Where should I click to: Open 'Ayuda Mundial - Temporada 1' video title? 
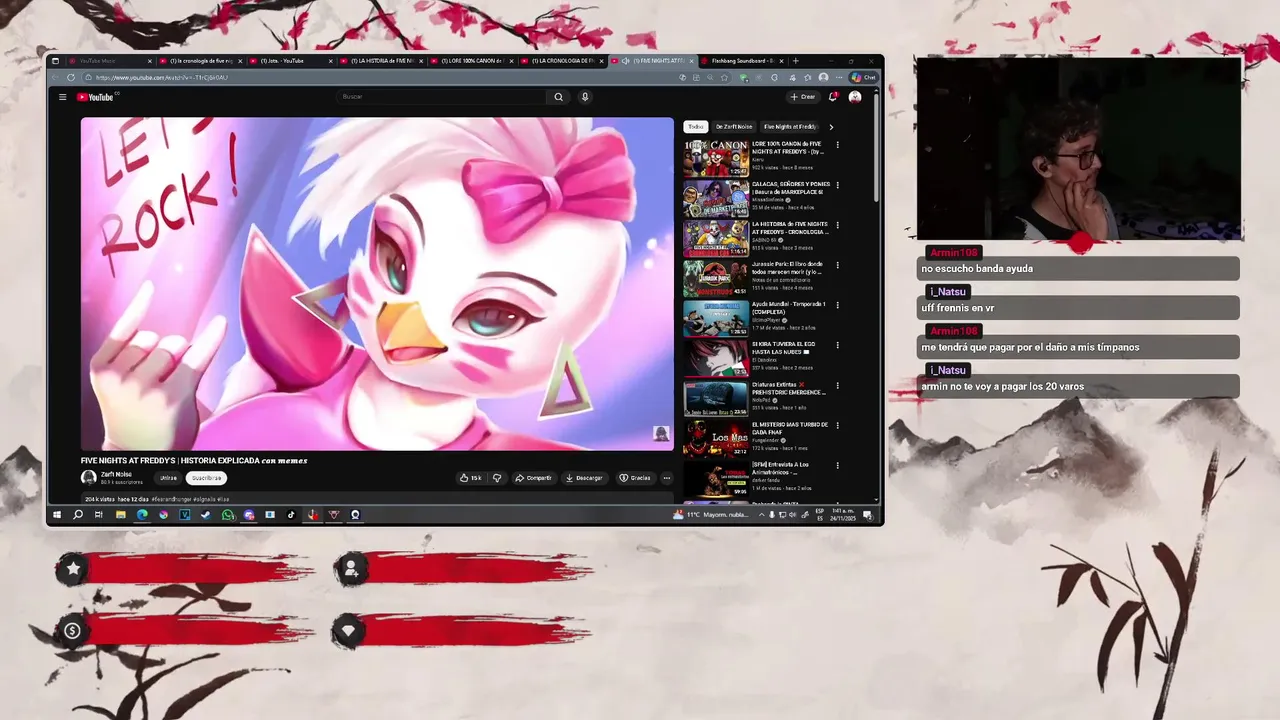click(789, 308)
